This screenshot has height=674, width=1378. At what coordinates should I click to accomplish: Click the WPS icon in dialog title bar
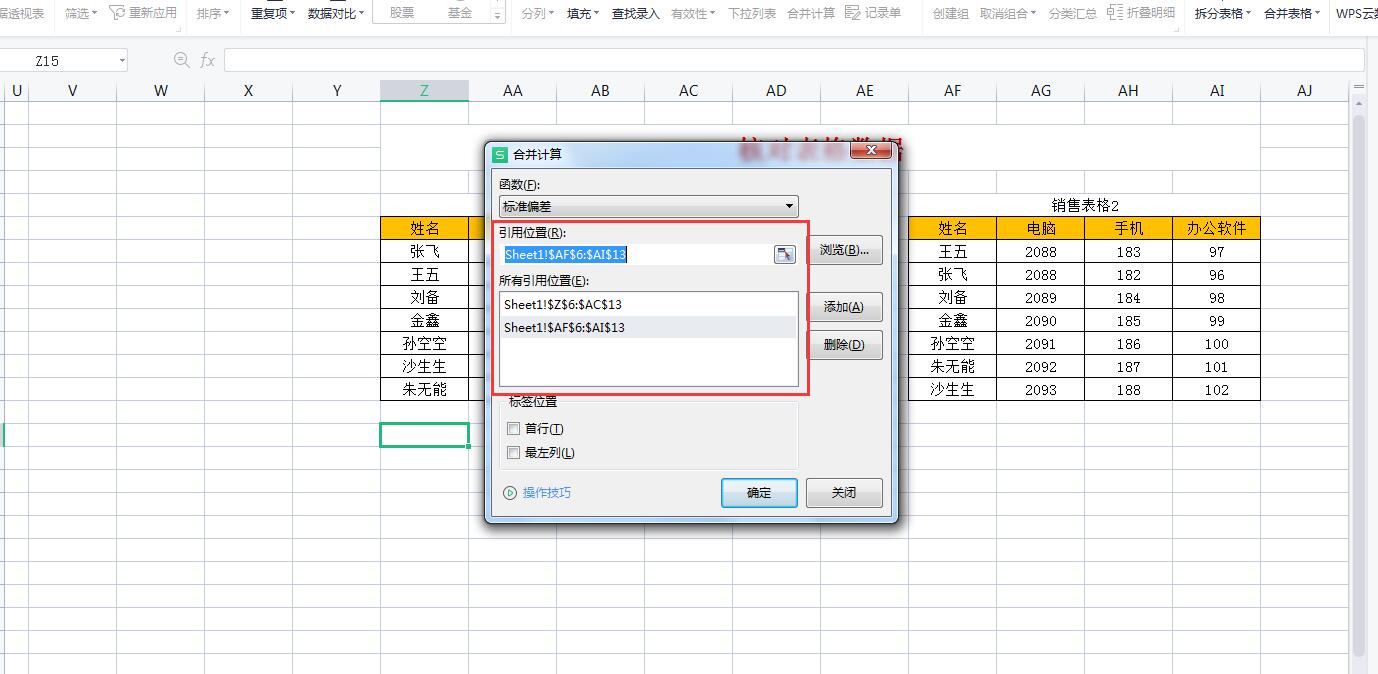point(500,154)
